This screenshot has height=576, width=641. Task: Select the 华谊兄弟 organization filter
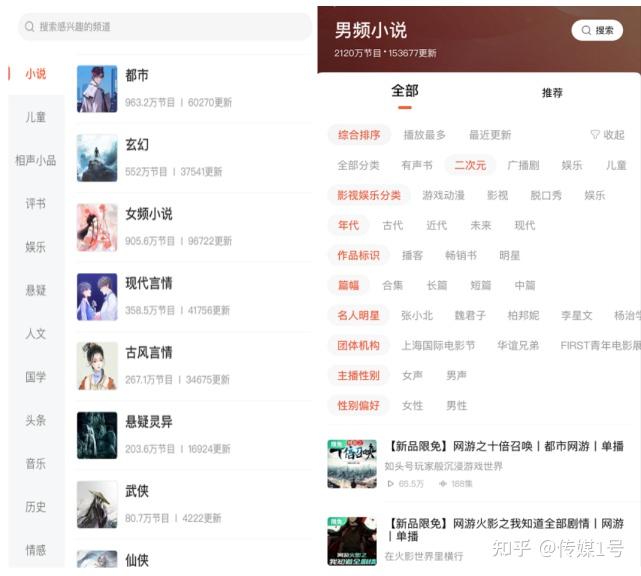tap(518, 345)
